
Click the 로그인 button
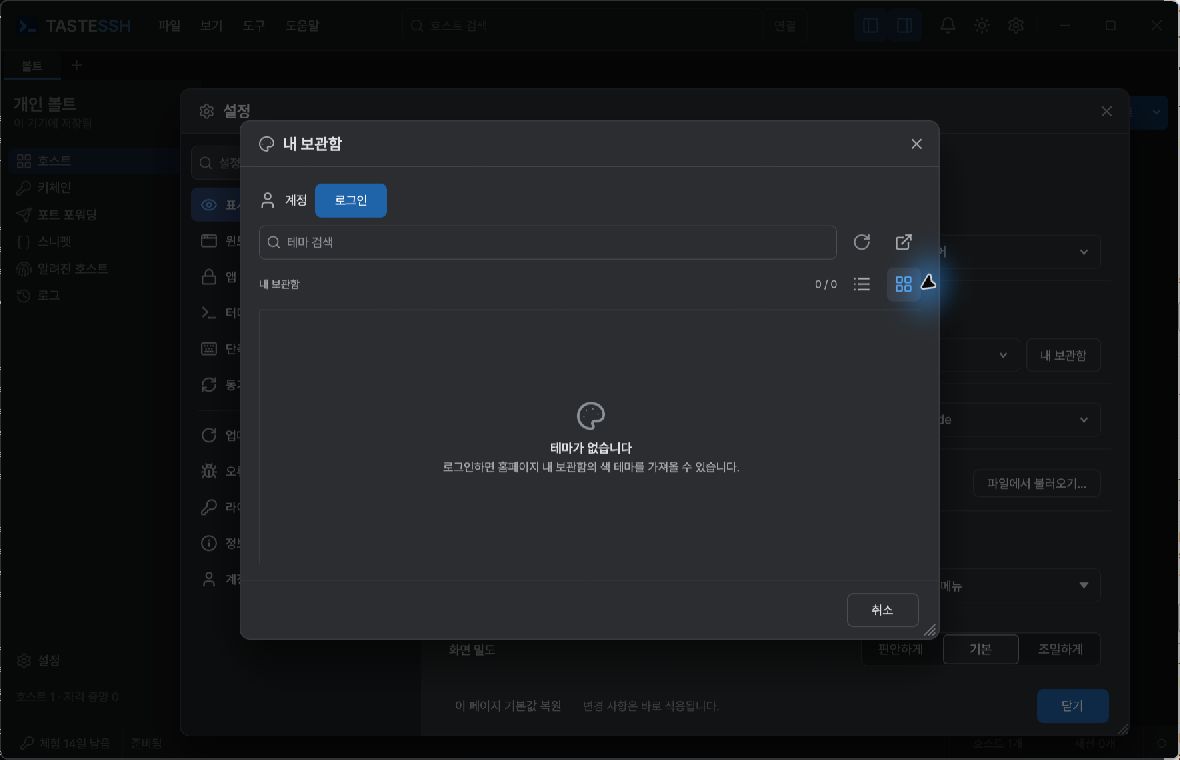coord(351,200)
